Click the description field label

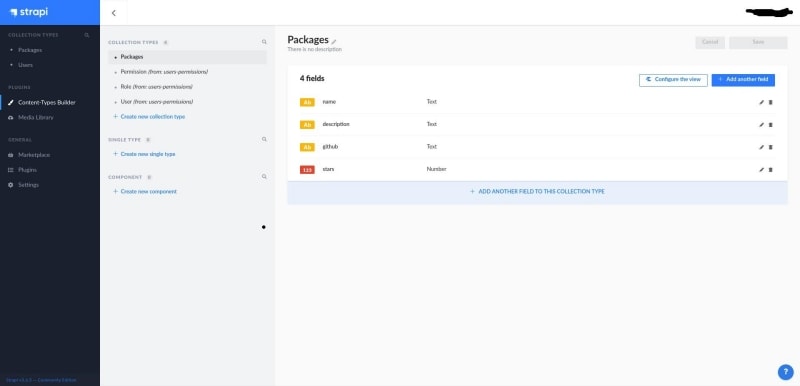click(336, 124)
